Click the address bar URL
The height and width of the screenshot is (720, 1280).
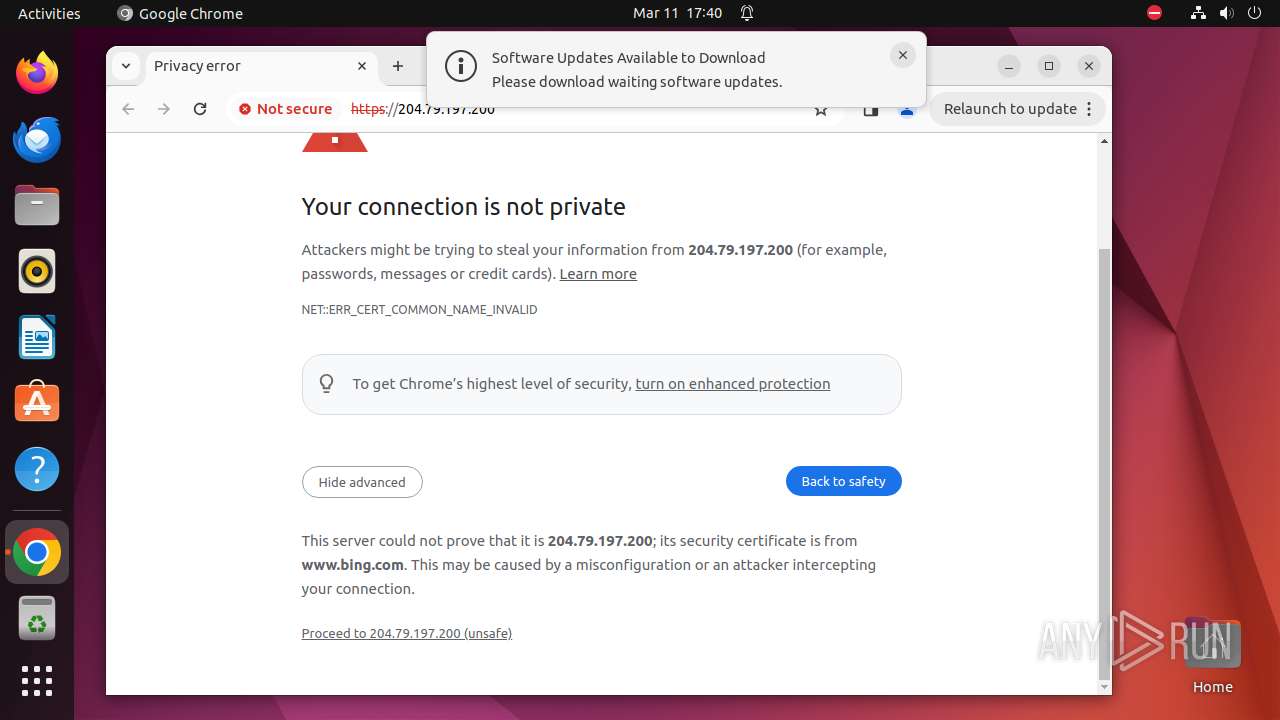[x=423, y=110]
